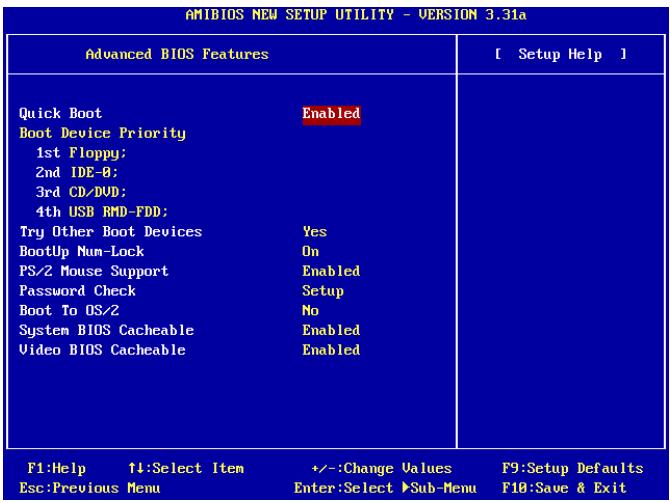670x503 pixels.
Task: Change the Setup value for Password Check
Action: point(323,291)
